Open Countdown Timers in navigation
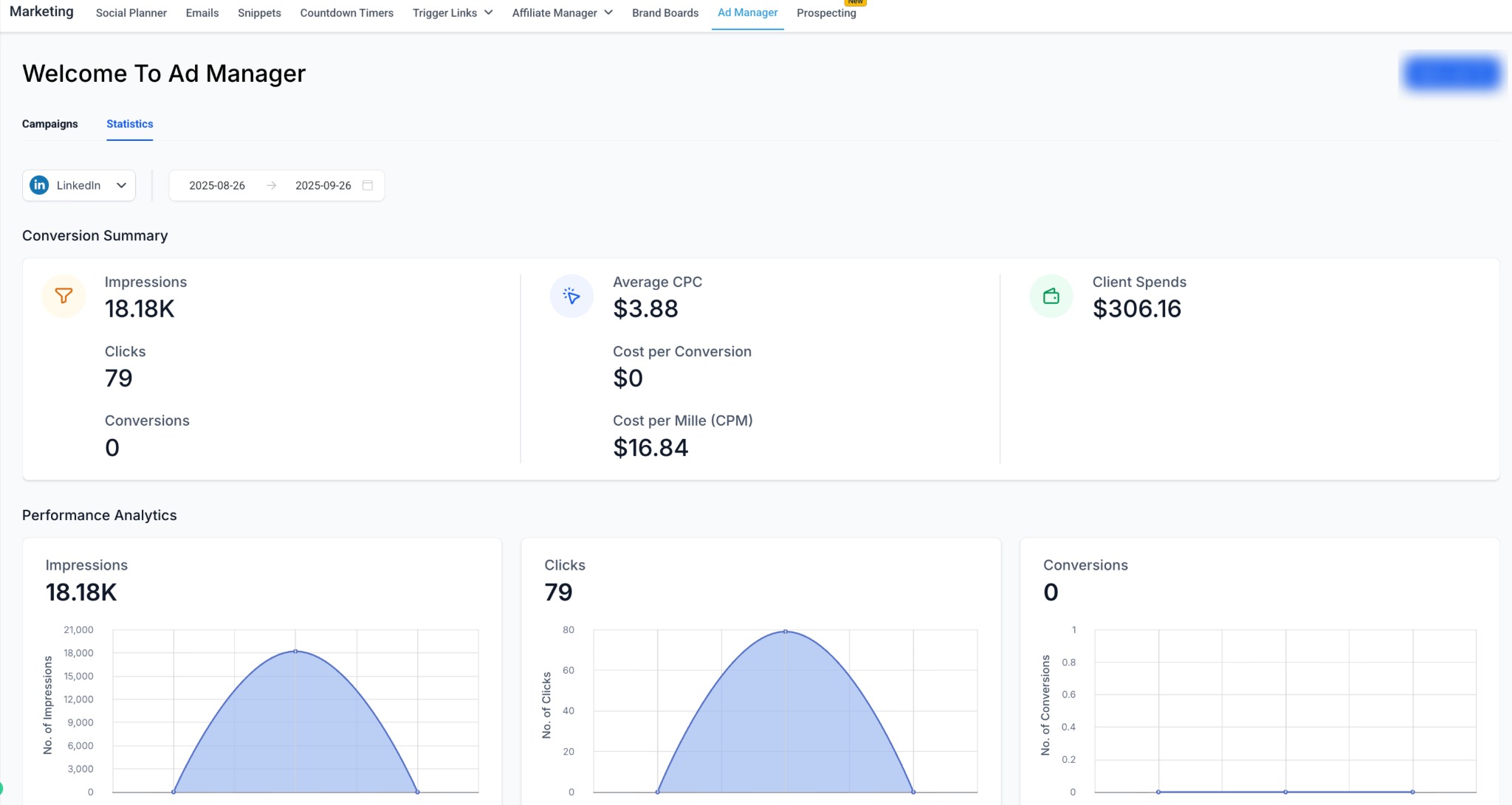Image resolution: width=1512 pixels, height=805 pixels. click(347, 13)
